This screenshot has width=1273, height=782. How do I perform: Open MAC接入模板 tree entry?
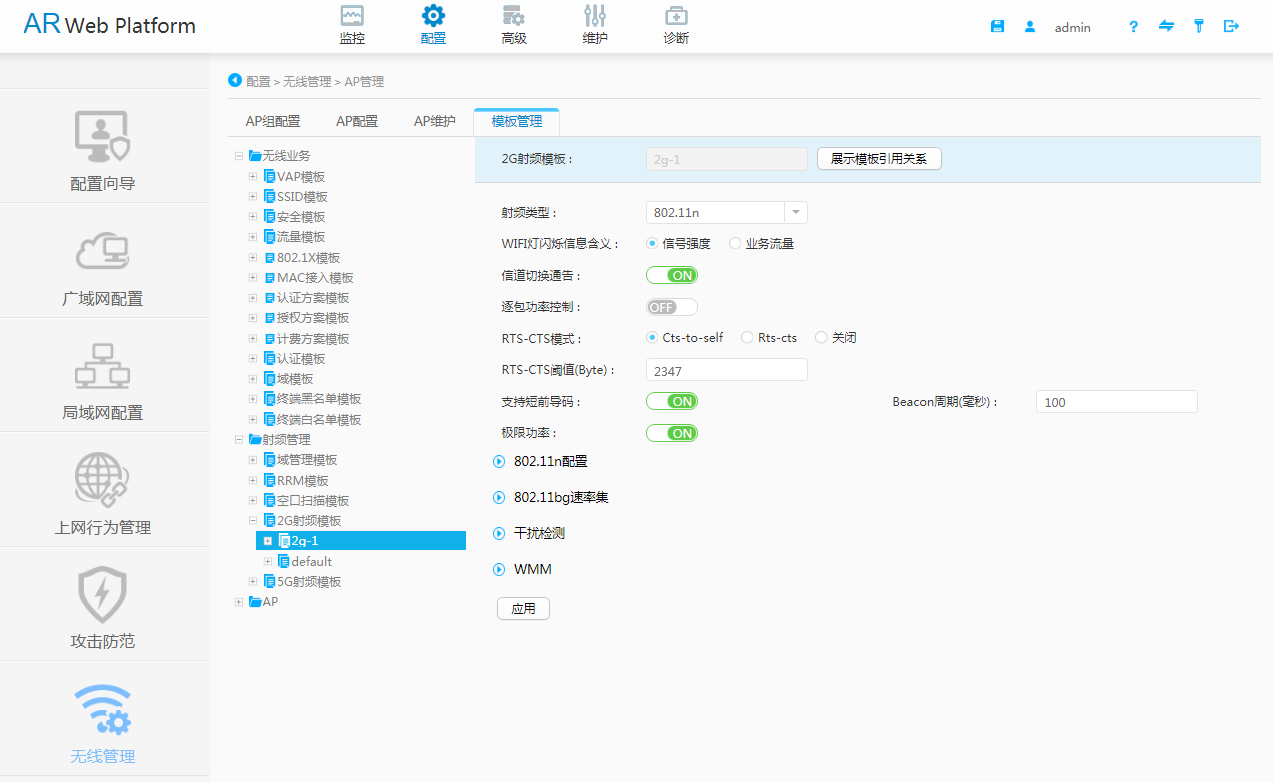[x=315, y=278]
